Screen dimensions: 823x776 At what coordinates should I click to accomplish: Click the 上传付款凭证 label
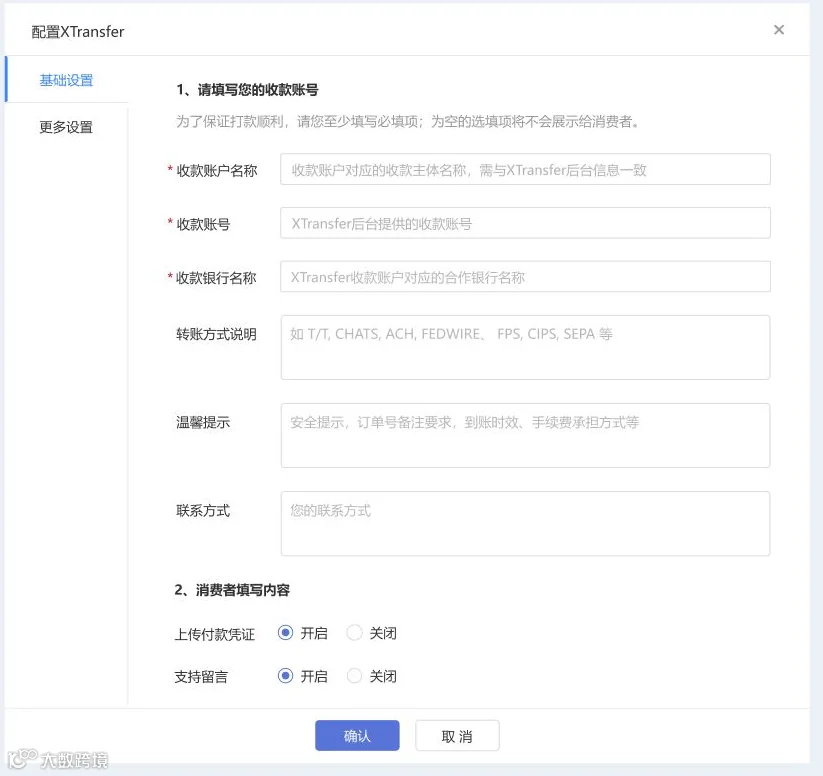click(215, 635)
